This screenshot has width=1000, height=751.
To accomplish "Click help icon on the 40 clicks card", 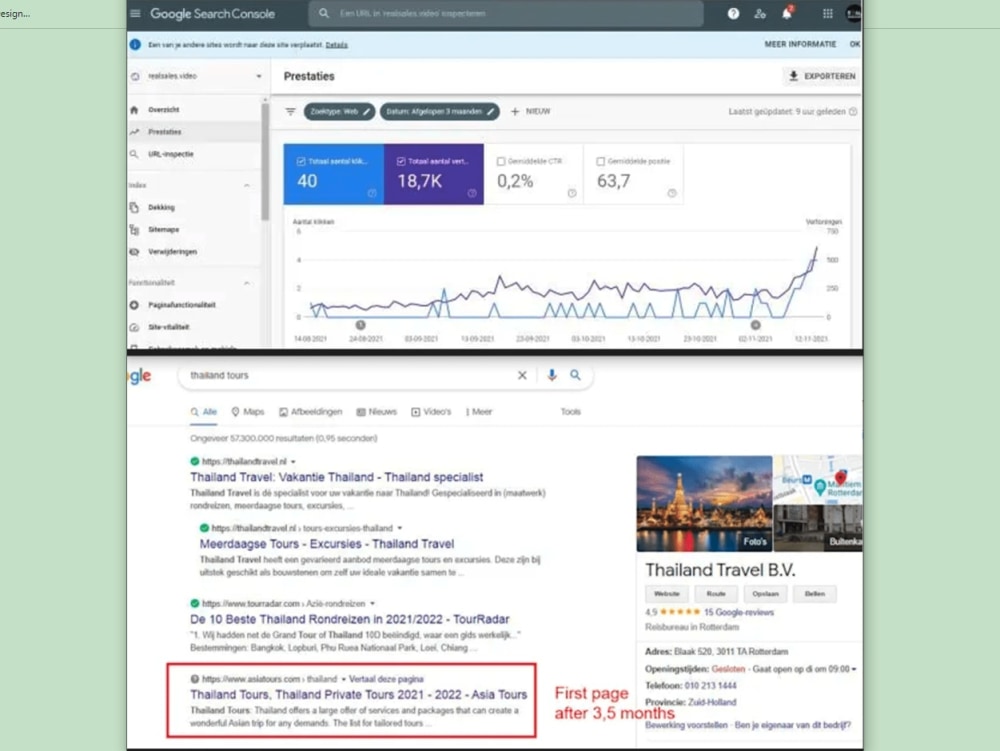I will click(x=372, y=193).
